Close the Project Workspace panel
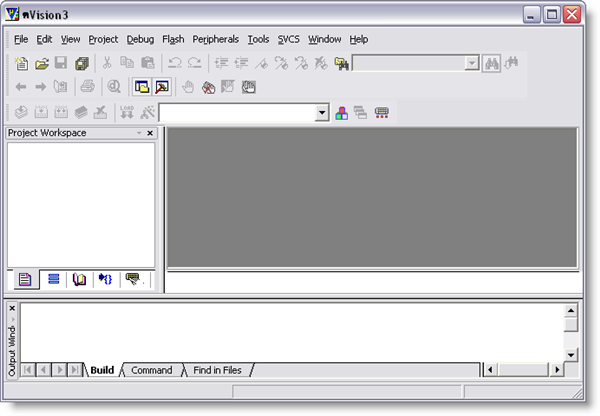600x416 pixels. pos(150,133)
